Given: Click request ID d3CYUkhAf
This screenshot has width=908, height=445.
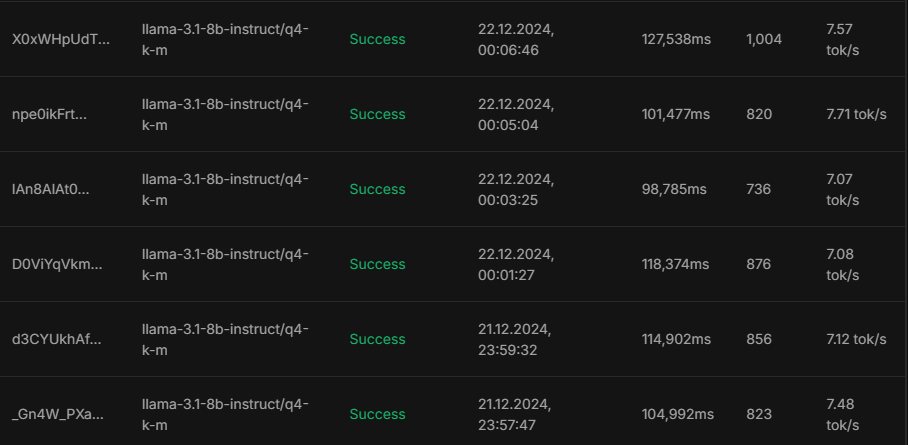Looking at the screenshot, I should (56, 339).
